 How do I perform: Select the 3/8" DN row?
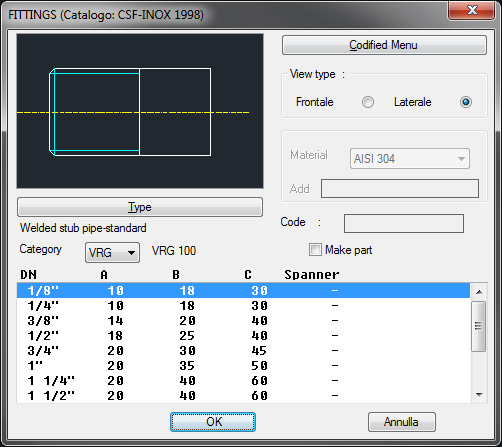click(x=243, y=321)
